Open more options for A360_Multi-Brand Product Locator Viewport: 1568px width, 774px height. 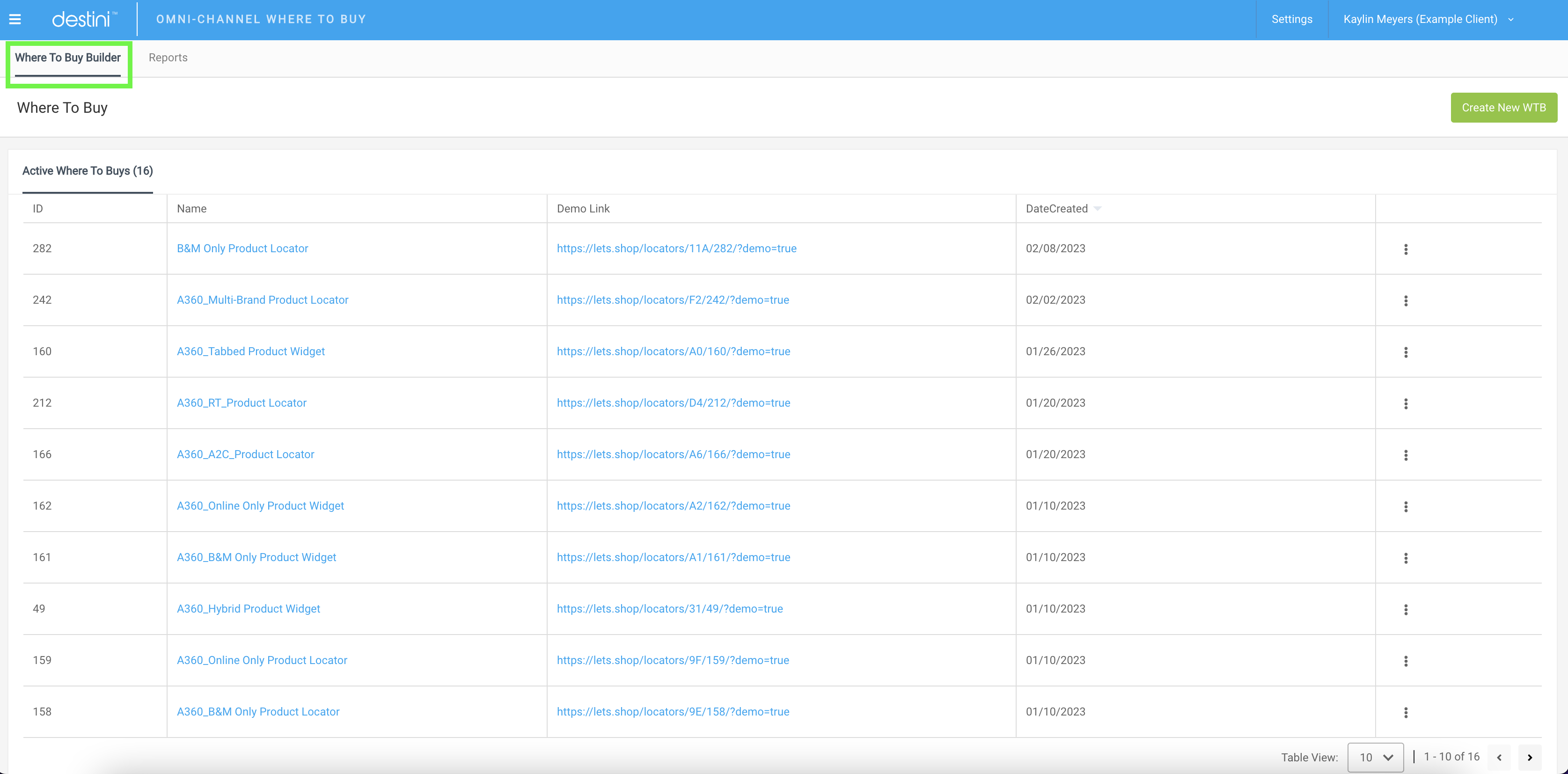click(1406, 300)
